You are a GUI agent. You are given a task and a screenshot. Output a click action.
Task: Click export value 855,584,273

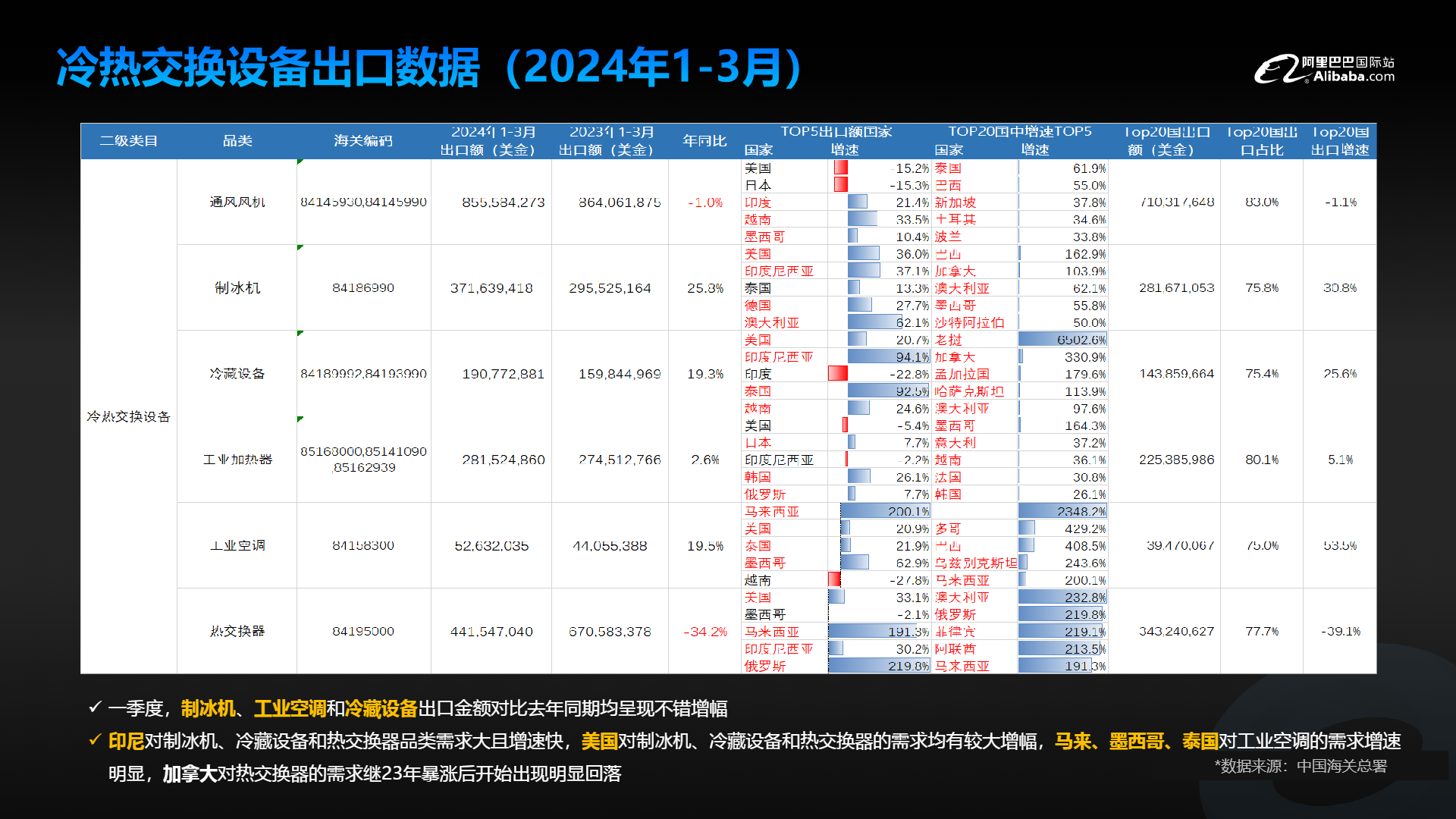point(504,202)
